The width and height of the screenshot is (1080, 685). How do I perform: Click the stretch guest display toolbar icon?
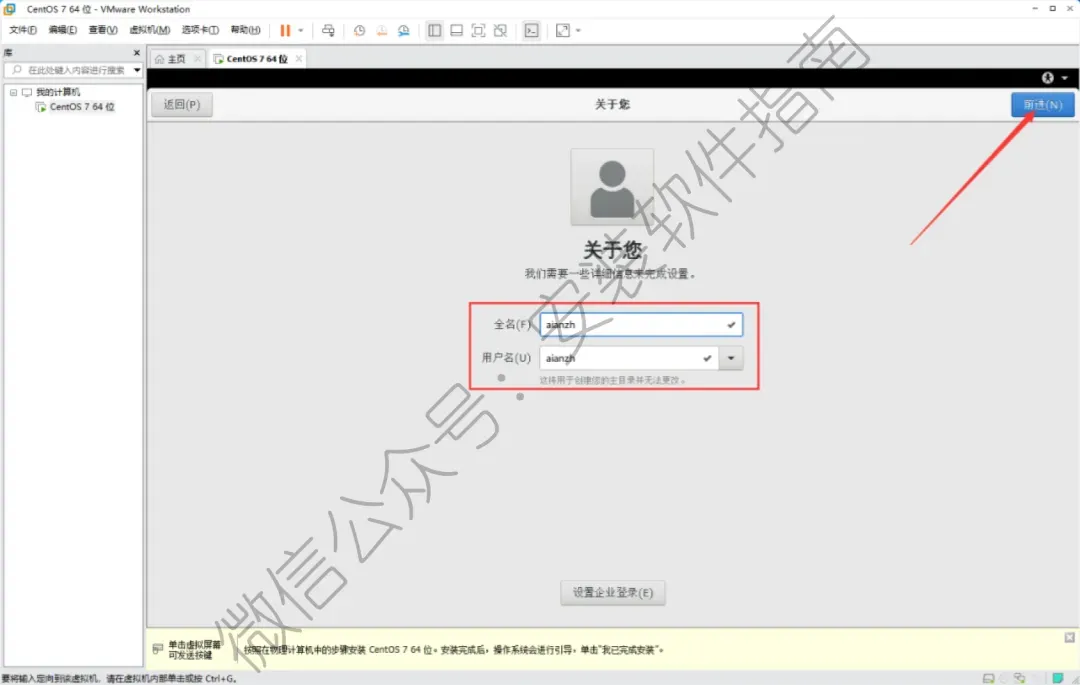pyautogui.click(x=563, y=30)
